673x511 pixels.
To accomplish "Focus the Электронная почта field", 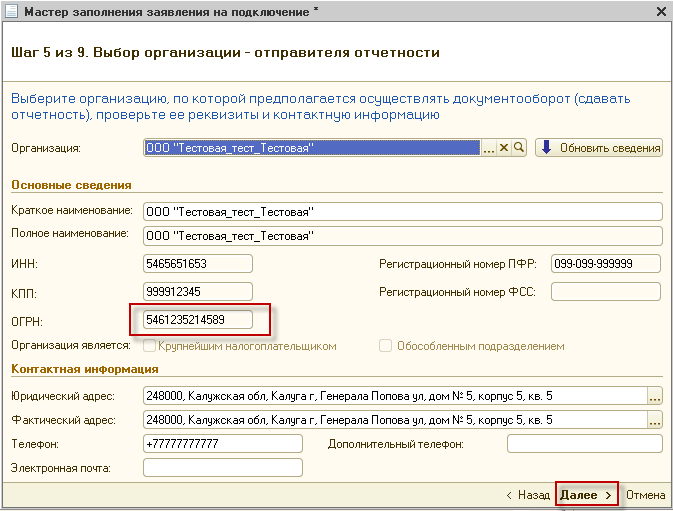I will tap(222, 468).
